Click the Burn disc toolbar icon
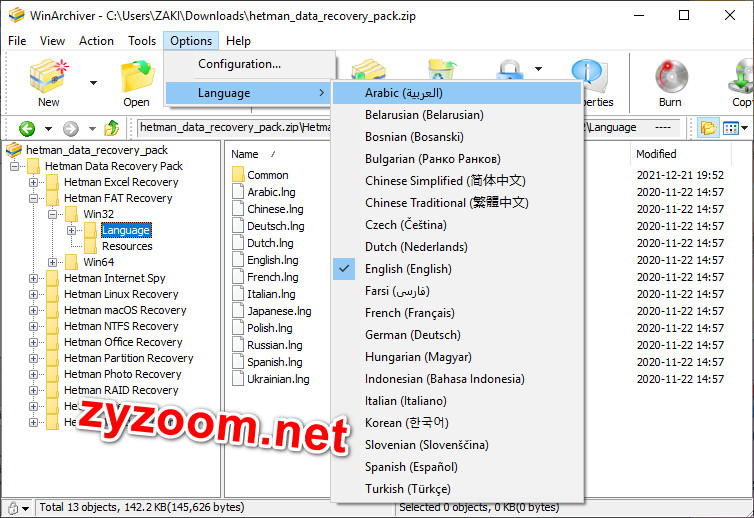754x518 pixels. pyautogui.click(x=671, y=76)
